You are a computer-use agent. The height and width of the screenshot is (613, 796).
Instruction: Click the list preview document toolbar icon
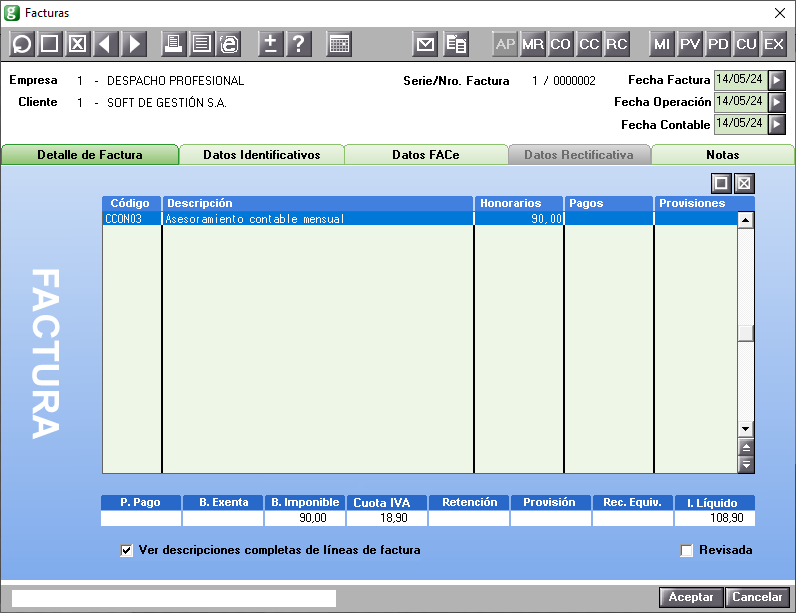(202, 44)
